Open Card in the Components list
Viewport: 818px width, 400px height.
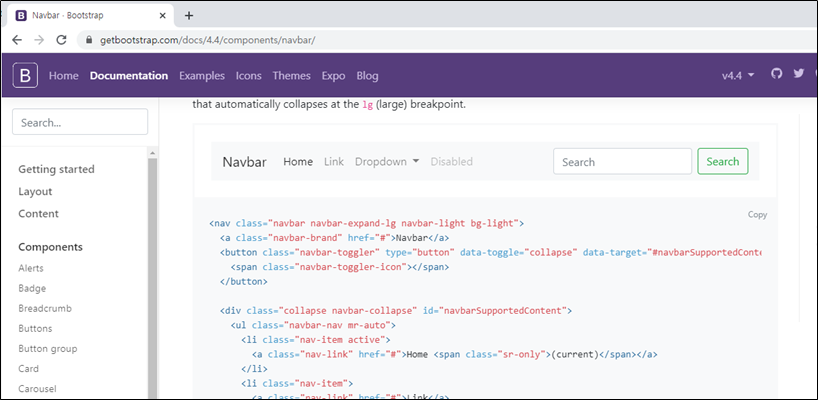28,368
